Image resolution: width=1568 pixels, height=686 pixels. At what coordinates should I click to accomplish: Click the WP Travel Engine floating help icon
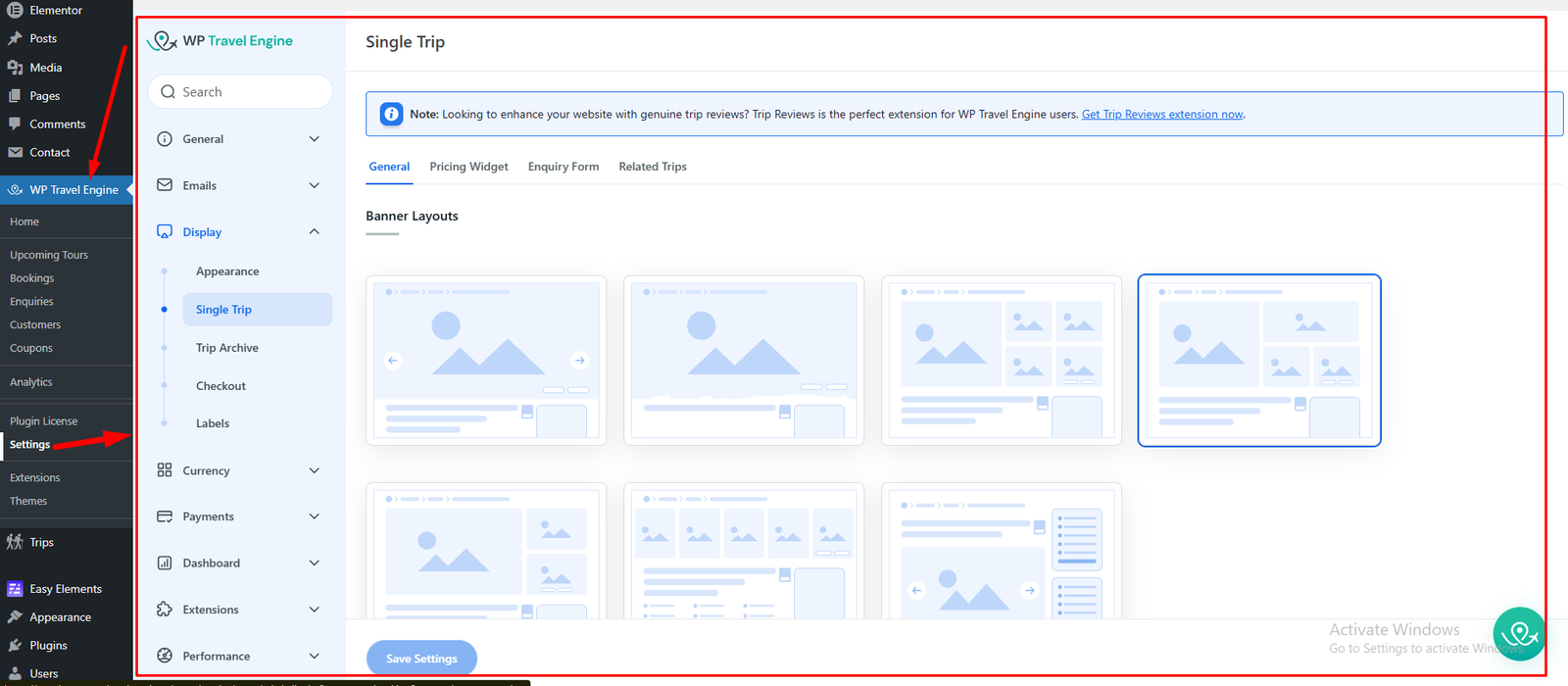point(1518,634)
